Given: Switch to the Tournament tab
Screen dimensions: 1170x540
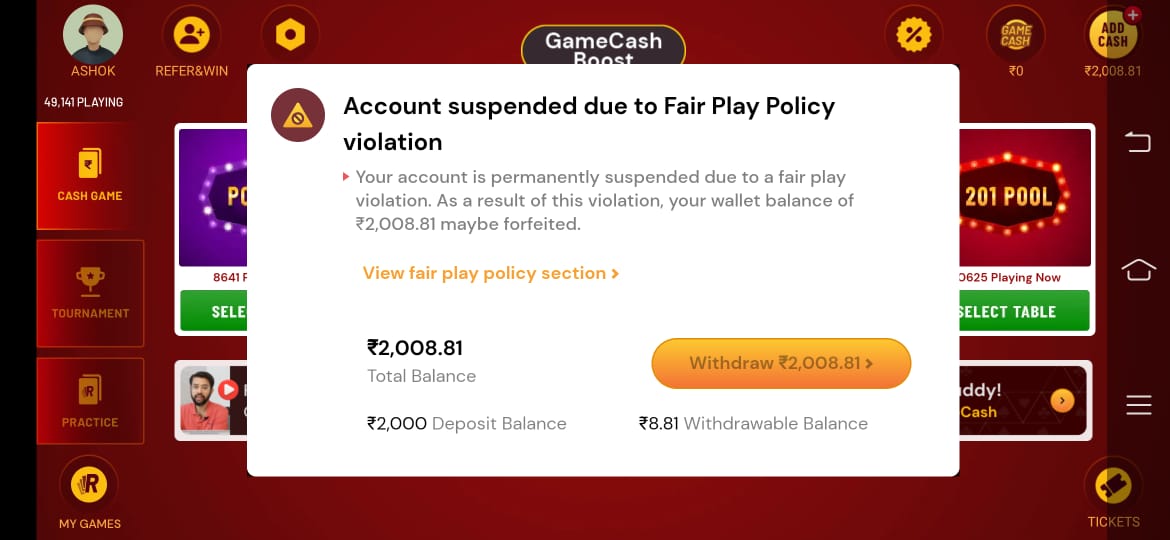Looking at the screenshot, I should pos(90,293).
